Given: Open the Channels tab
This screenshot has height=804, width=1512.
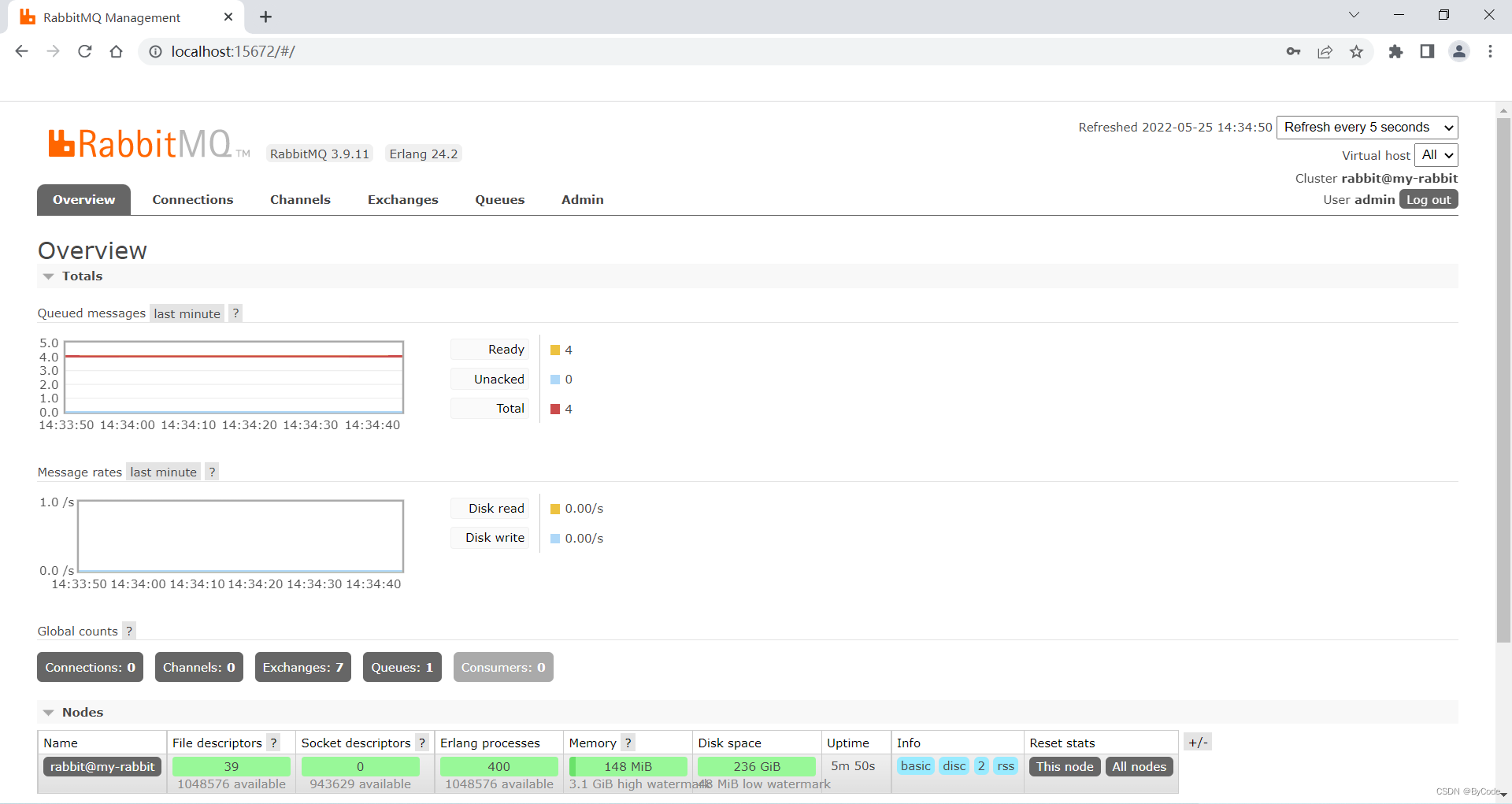Looking at the screenshot, I should pos(300,200).
